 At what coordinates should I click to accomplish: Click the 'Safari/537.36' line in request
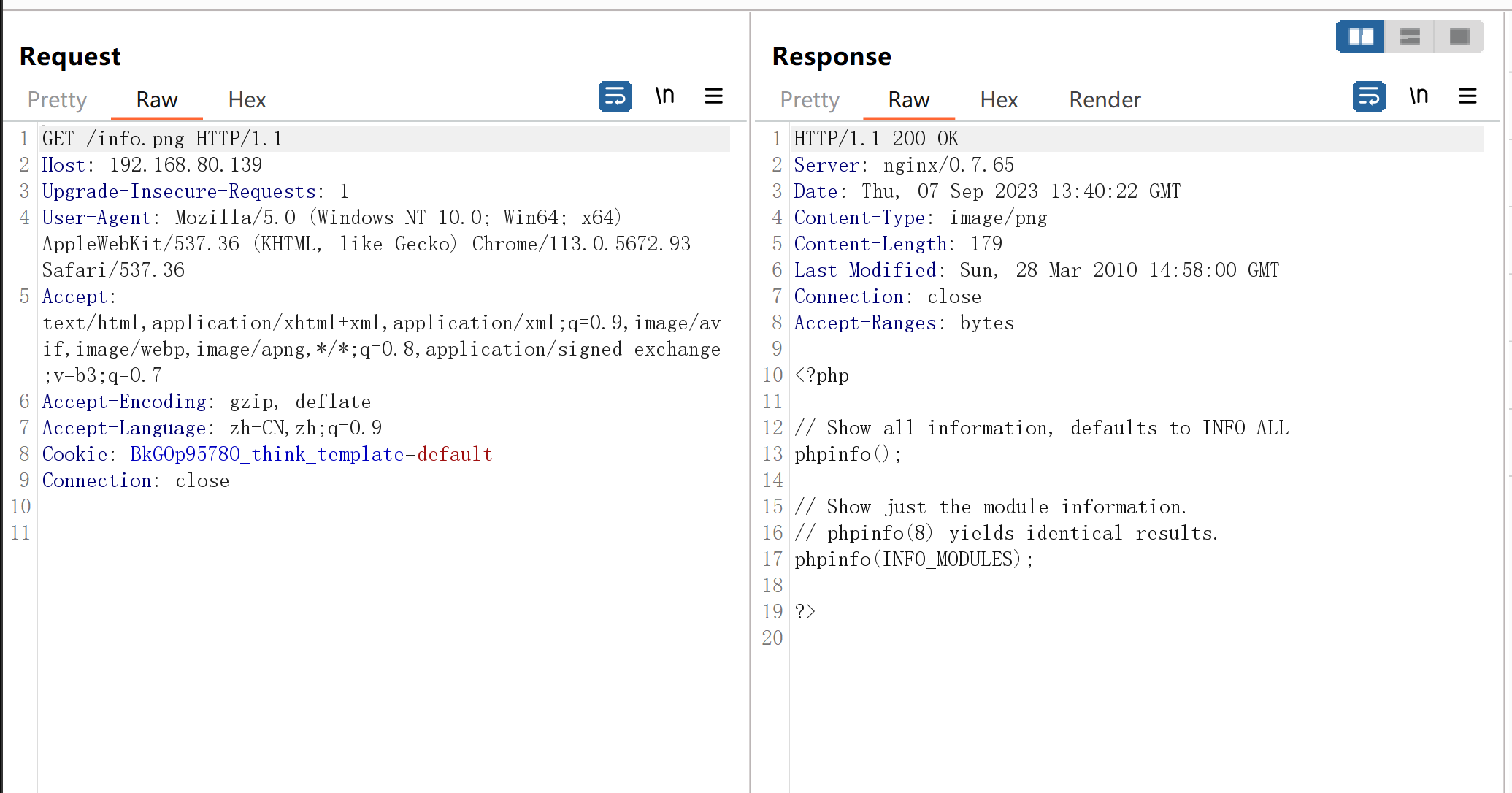pyautogui.click(x=113, y=270)
